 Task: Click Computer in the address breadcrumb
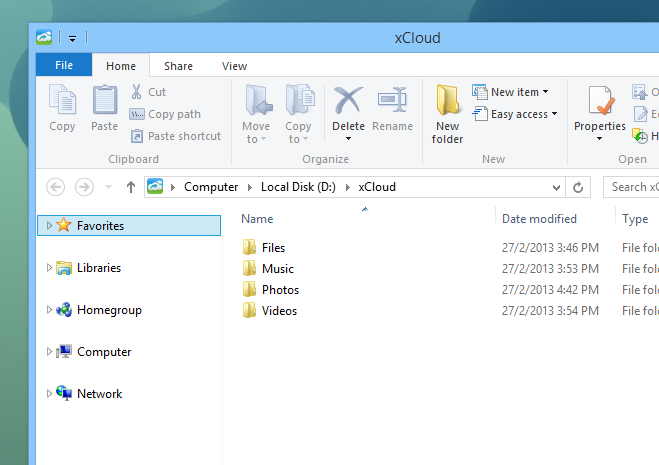(x=211, y=187)
